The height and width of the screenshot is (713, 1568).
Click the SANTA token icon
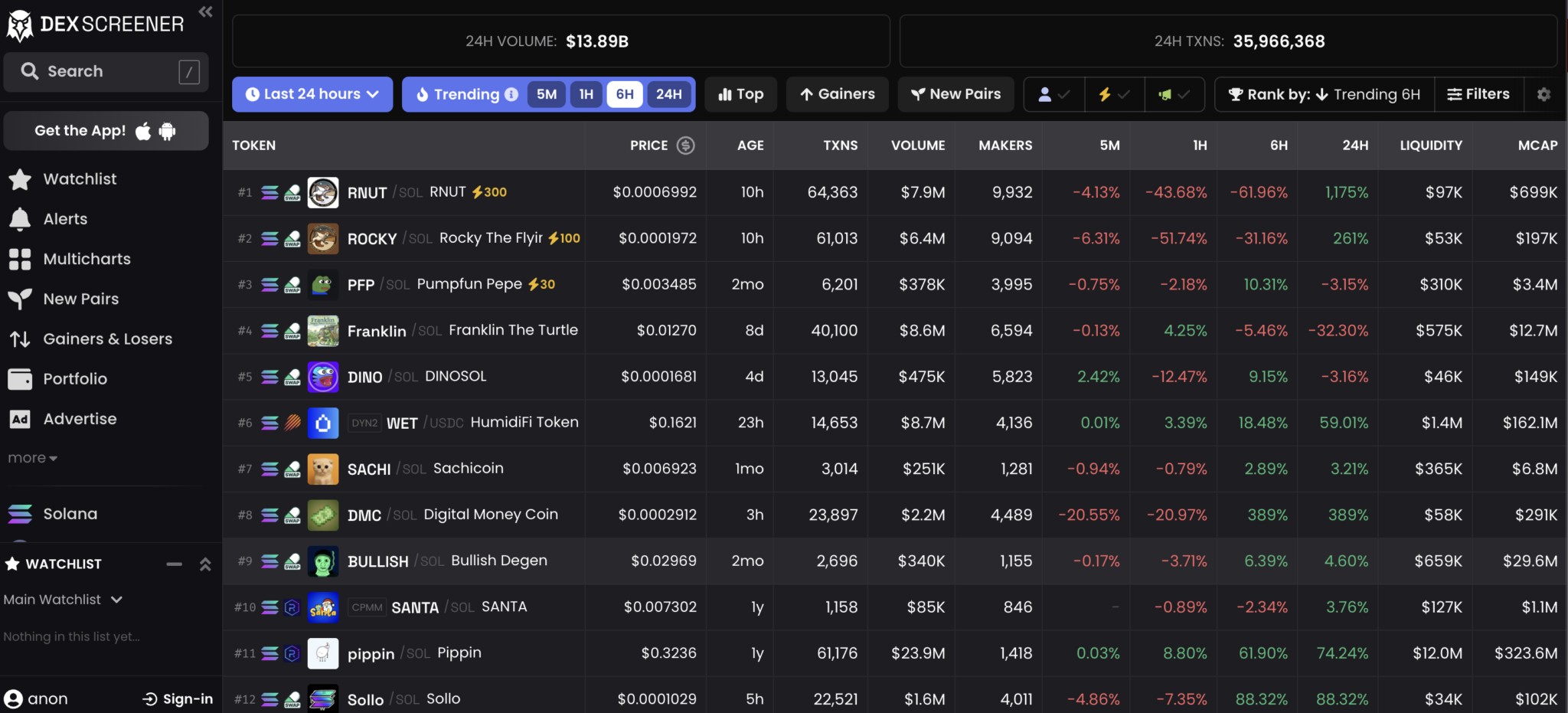coord(323,607)
